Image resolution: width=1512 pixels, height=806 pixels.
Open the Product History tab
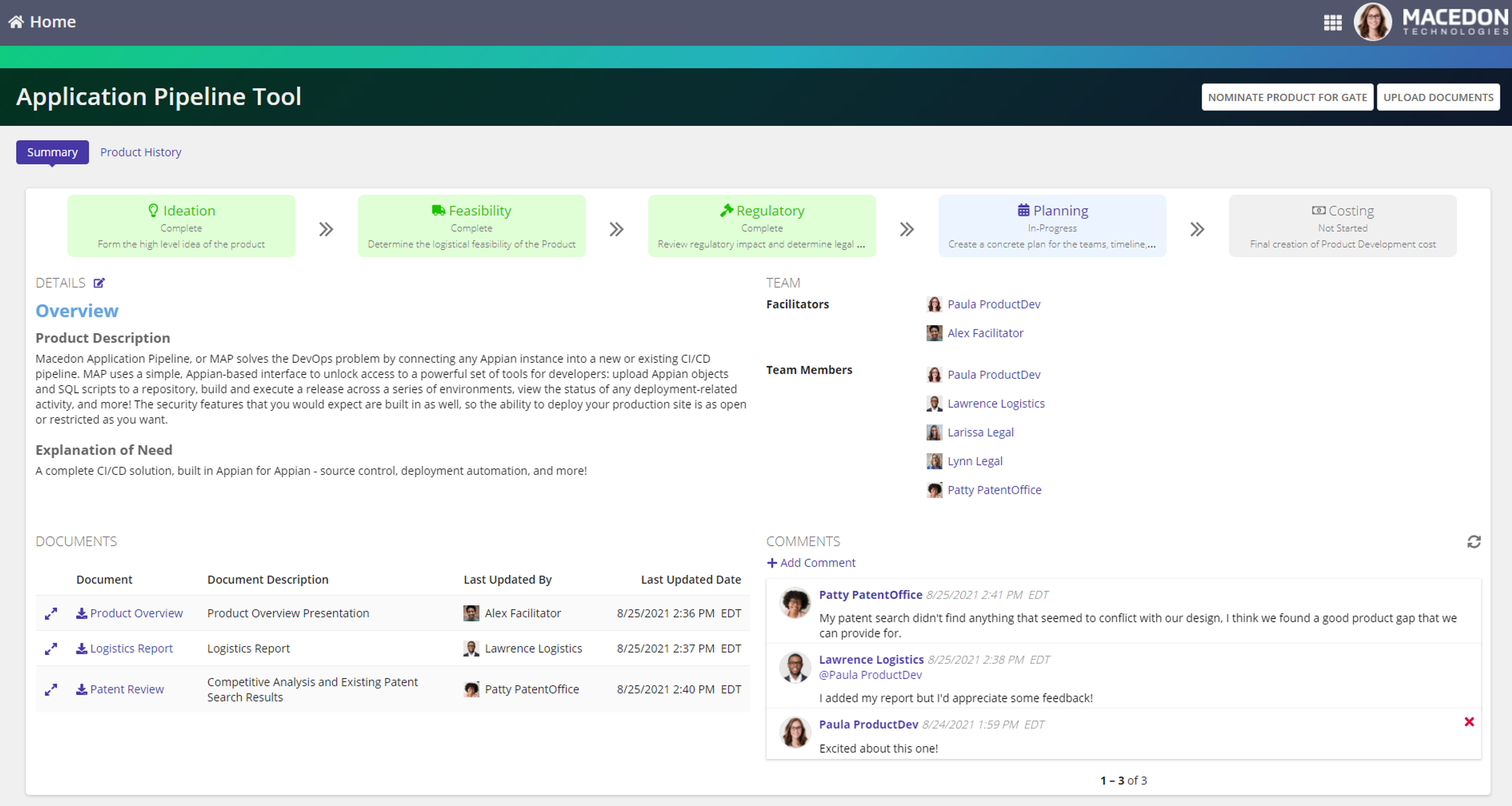coord(140,152)
